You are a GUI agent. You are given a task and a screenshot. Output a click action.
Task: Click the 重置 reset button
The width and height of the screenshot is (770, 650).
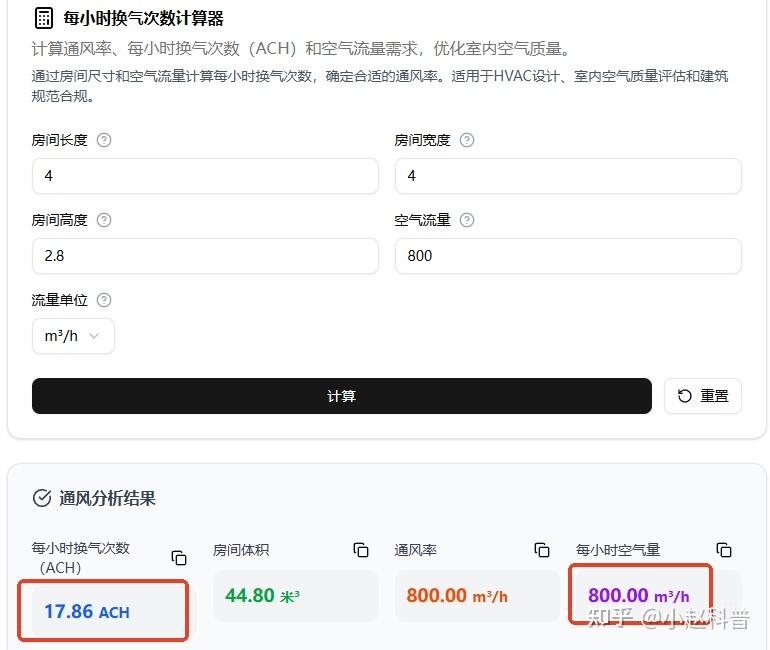click(x=703, y=396)
